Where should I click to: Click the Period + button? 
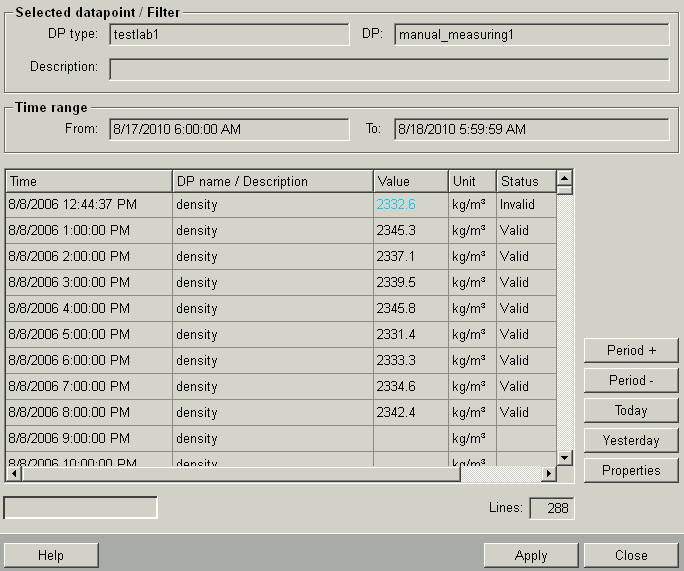(631, 351)
